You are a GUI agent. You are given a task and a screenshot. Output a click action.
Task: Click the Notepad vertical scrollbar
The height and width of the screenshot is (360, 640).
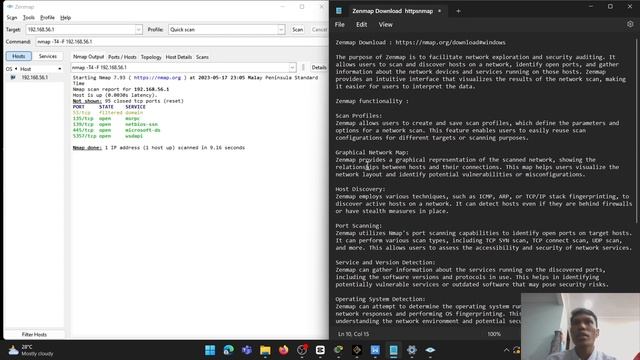(637, 131)
